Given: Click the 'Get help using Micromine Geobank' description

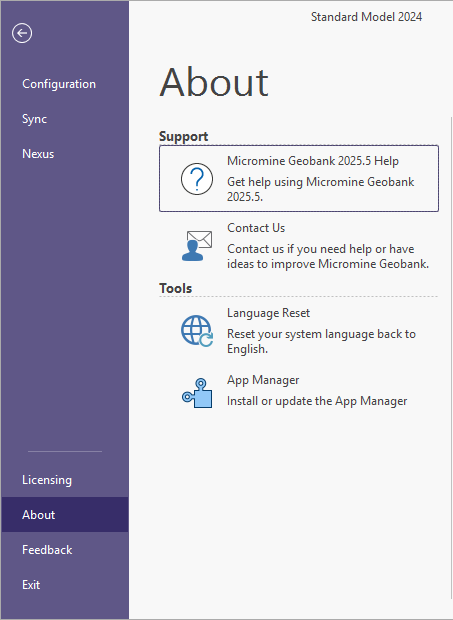Looking at the screenshot, I should [x=321, y=189].
